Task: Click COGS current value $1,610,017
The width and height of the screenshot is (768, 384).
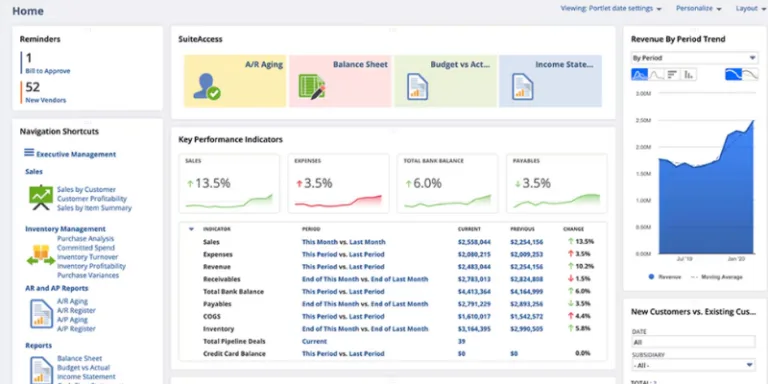Action: point(474,316)
